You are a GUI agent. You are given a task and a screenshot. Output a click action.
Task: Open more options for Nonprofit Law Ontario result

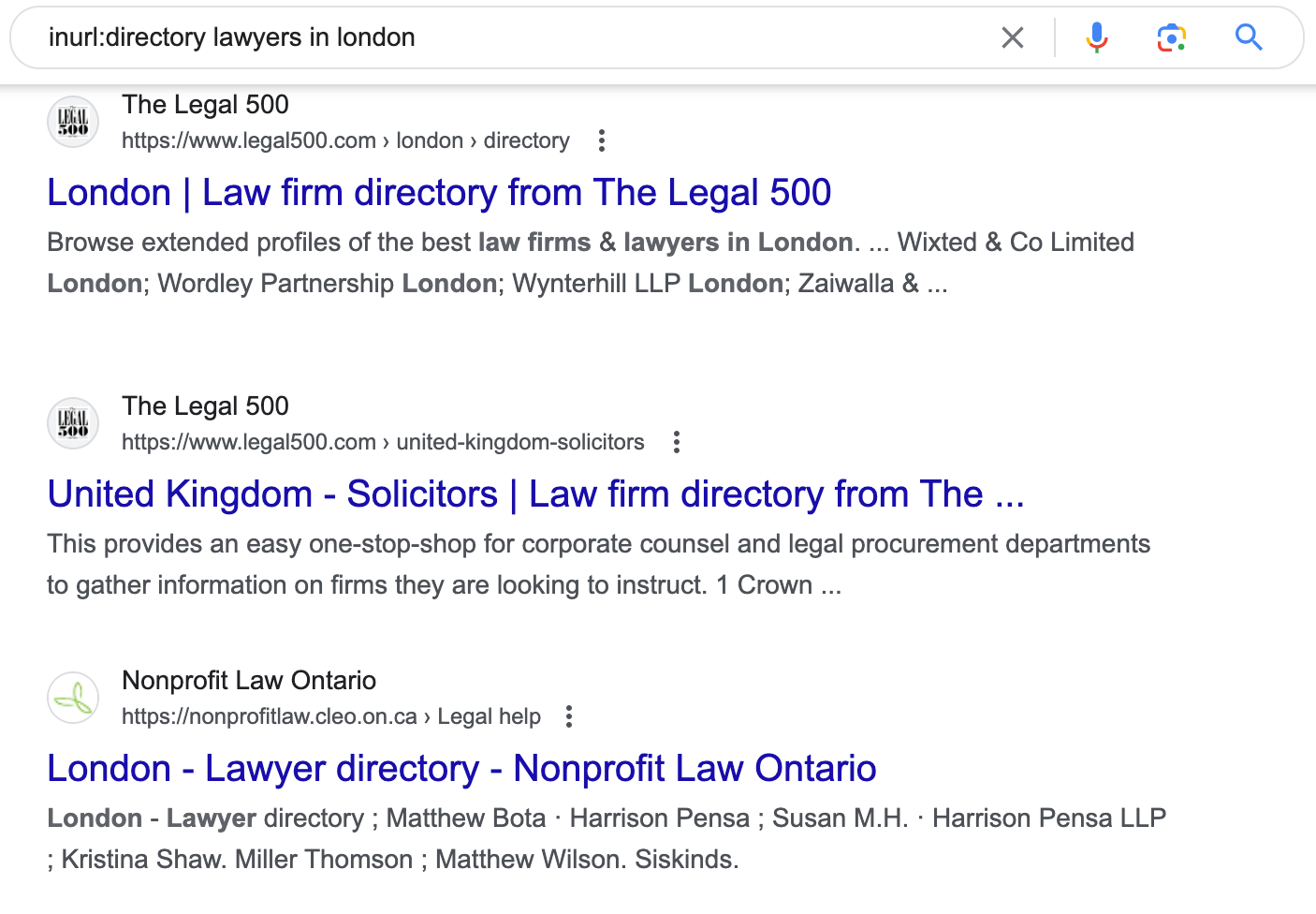coord(569,716)
